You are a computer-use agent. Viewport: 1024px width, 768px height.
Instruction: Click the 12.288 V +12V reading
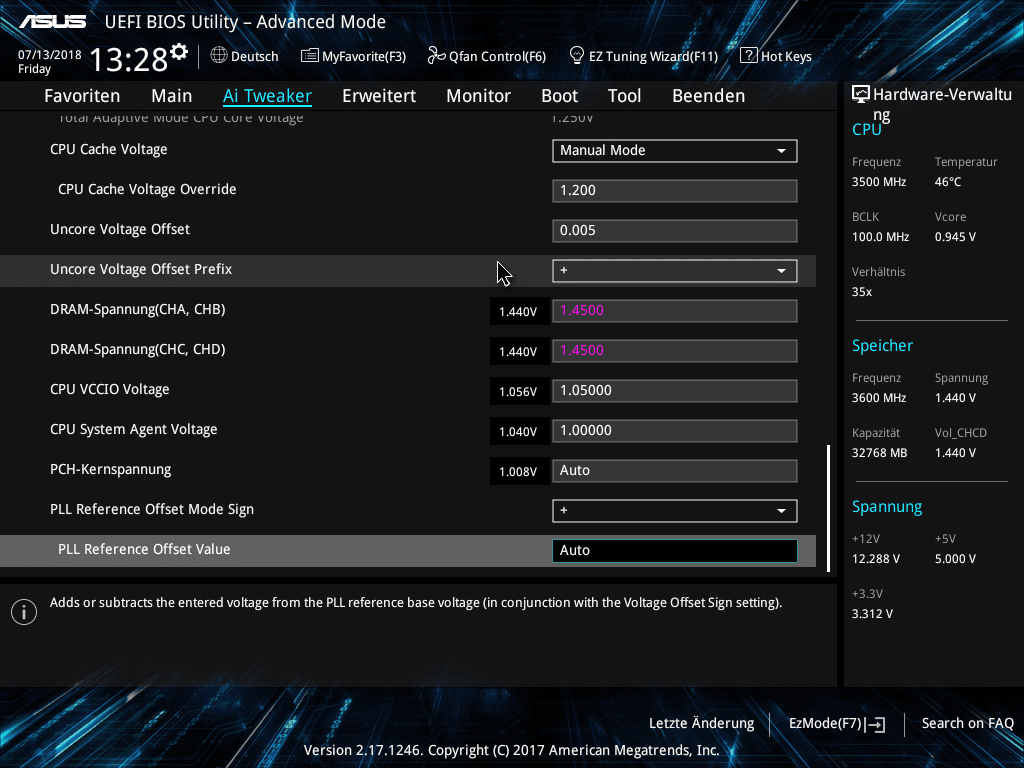pos(876,559)
